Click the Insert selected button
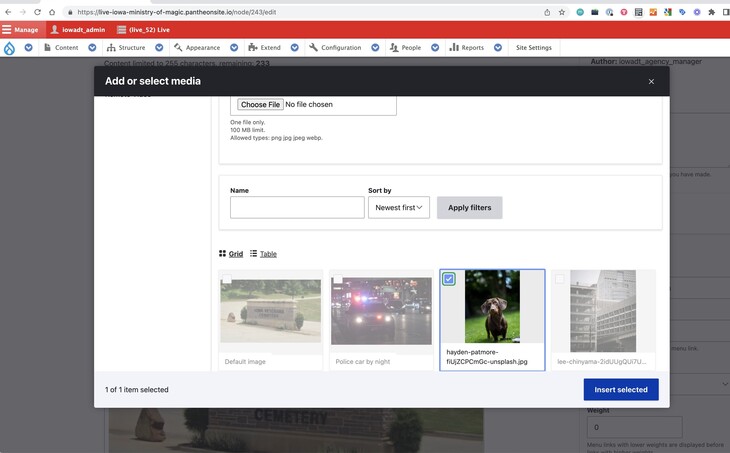This screenshot has height=453, width=730. pos(620,389)
